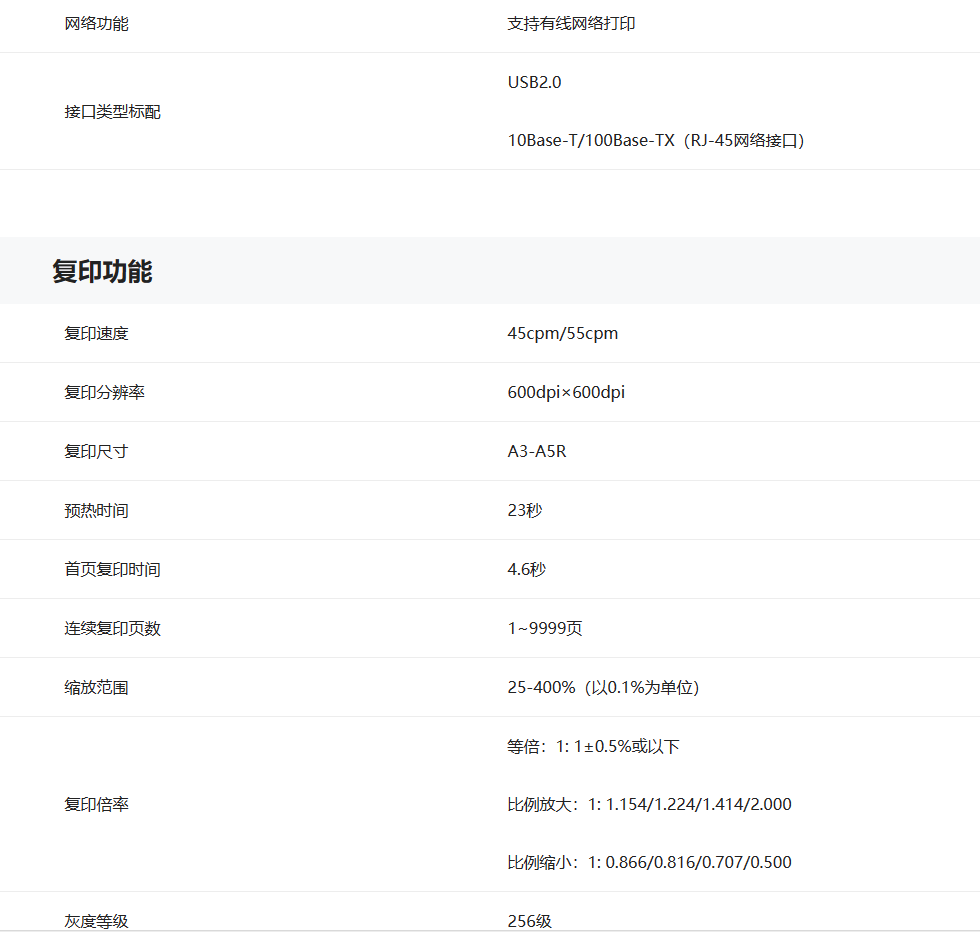Click the 预热时间 label
The width and height of the screenshot is (980, 932).
(96, 511)
